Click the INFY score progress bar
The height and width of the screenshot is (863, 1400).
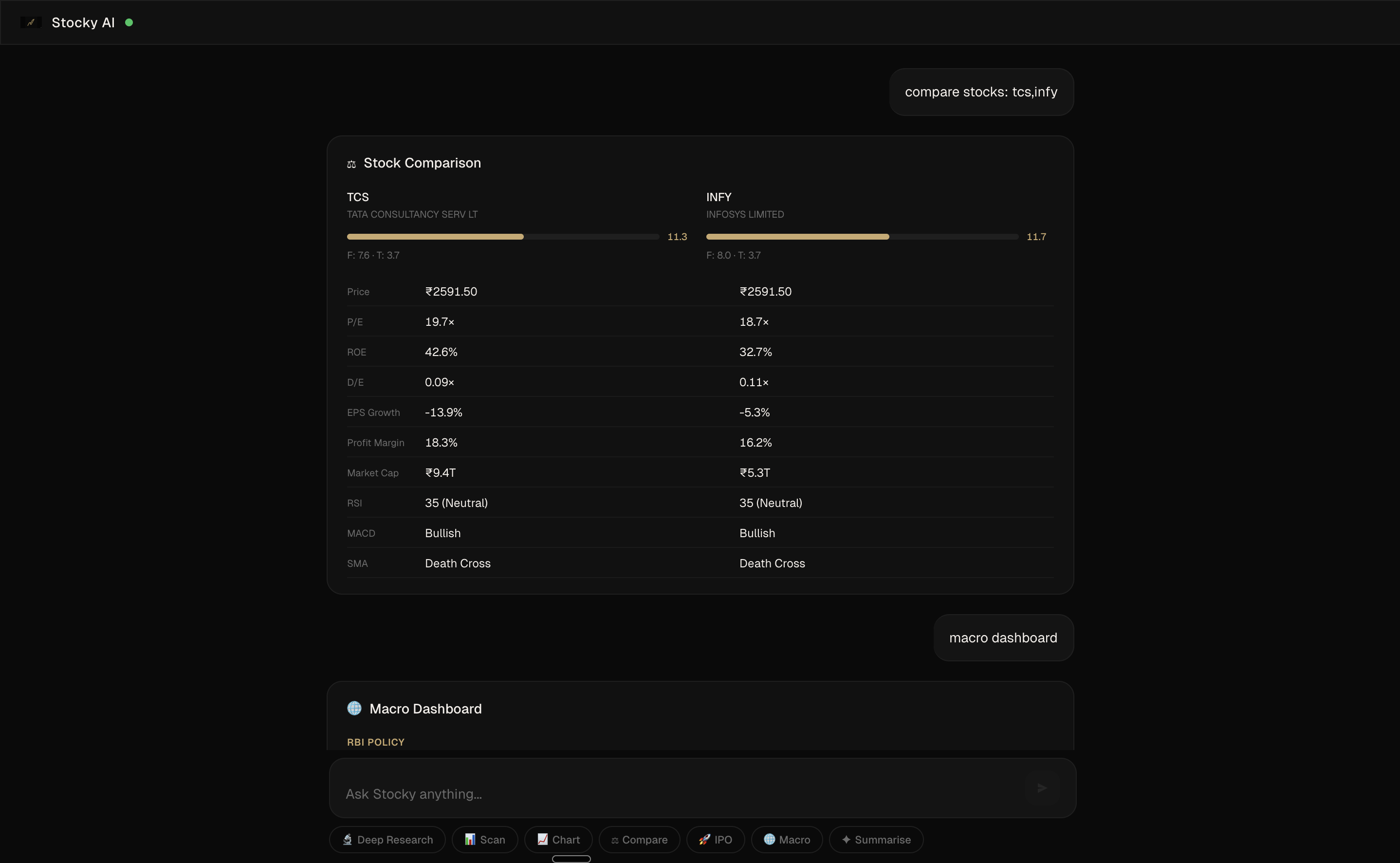point(862,236)
